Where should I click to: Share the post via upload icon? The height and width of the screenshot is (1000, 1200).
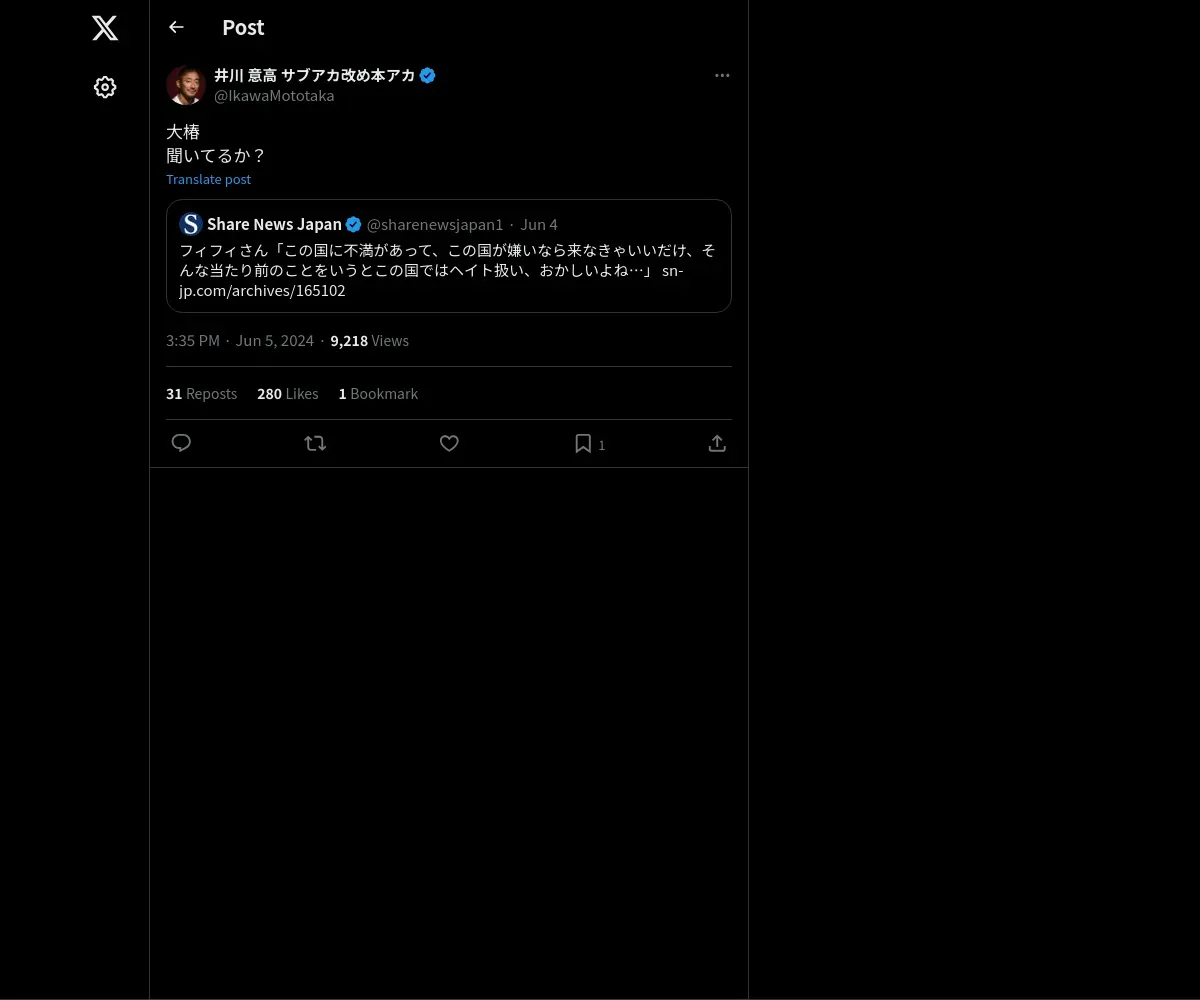(717, 443)
